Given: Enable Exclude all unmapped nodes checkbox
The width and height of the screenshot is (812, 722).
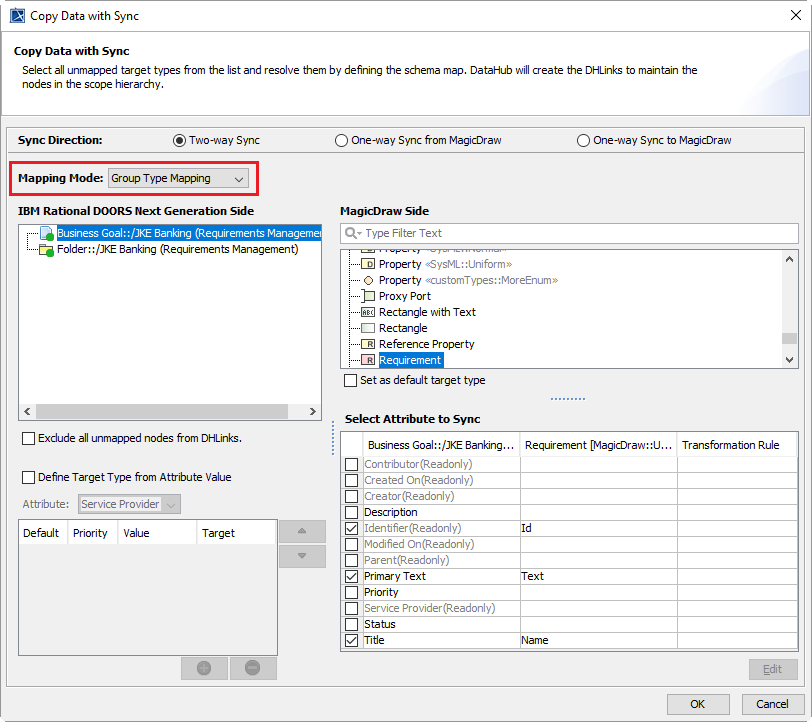Looking at the screenshot, I should 28,438.
